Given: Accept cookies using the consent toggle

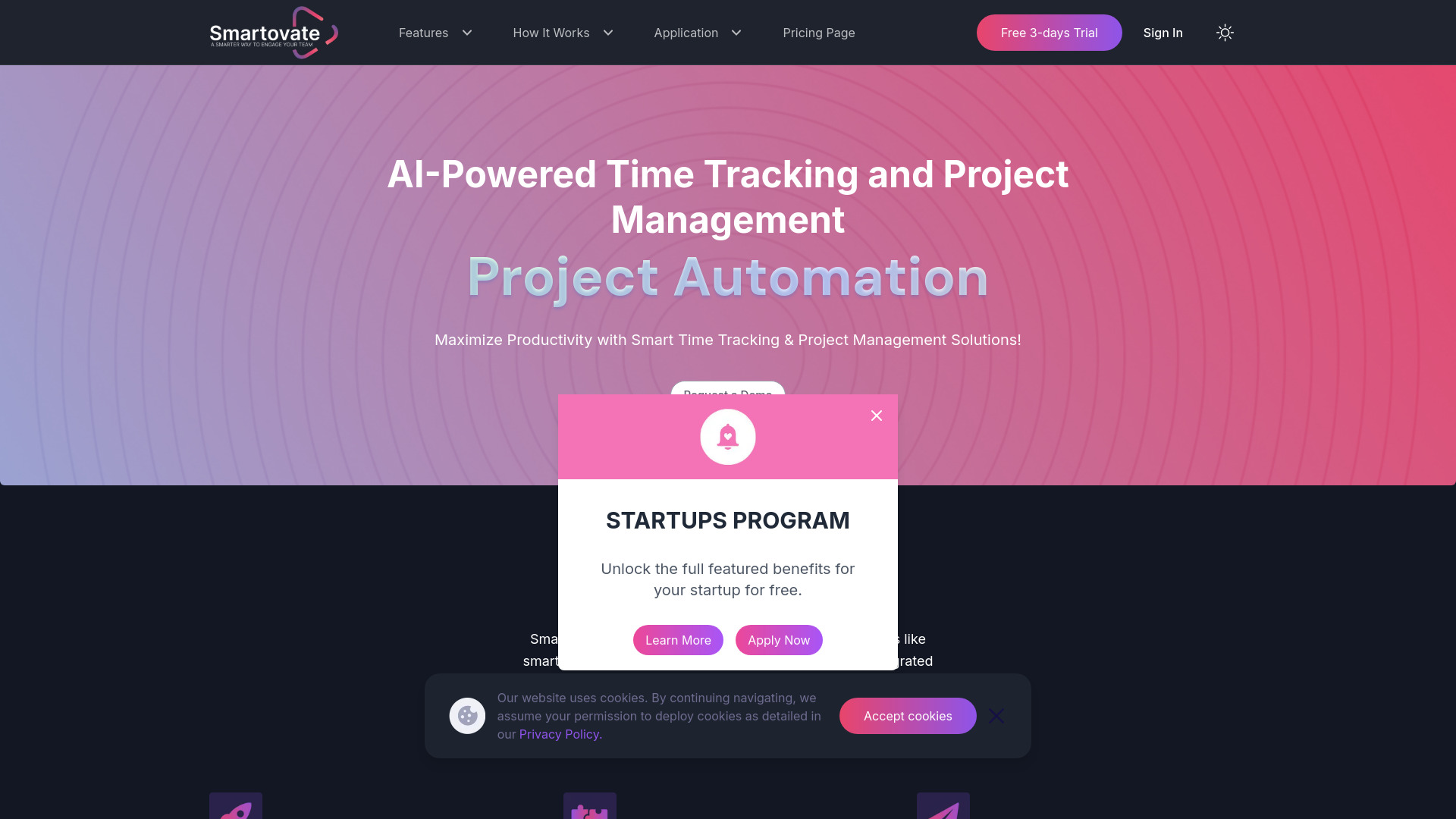Looking at the screenshot, I should [908, 716].
